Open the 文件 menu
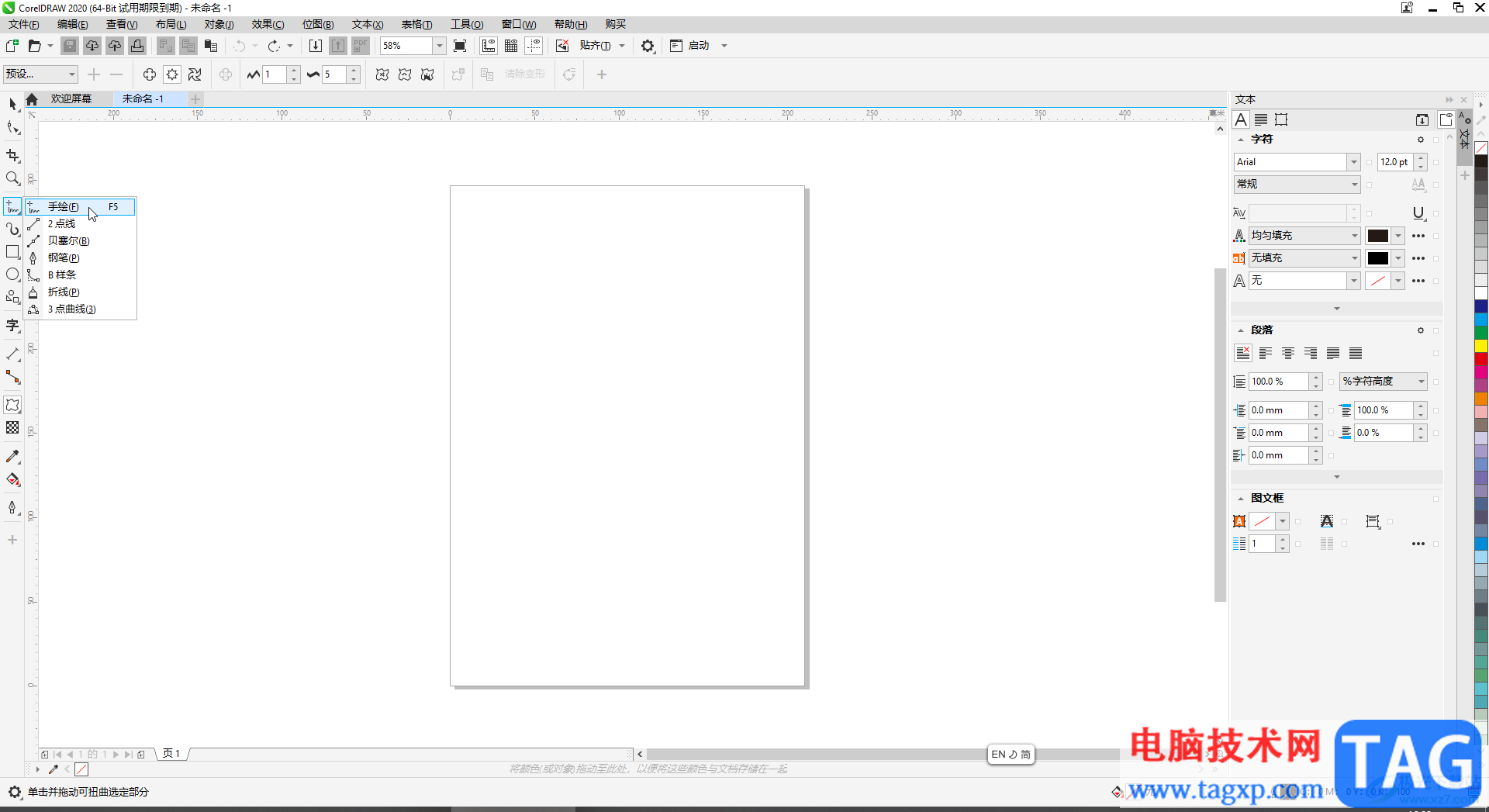1489x812 pixels. click(24, 24)
